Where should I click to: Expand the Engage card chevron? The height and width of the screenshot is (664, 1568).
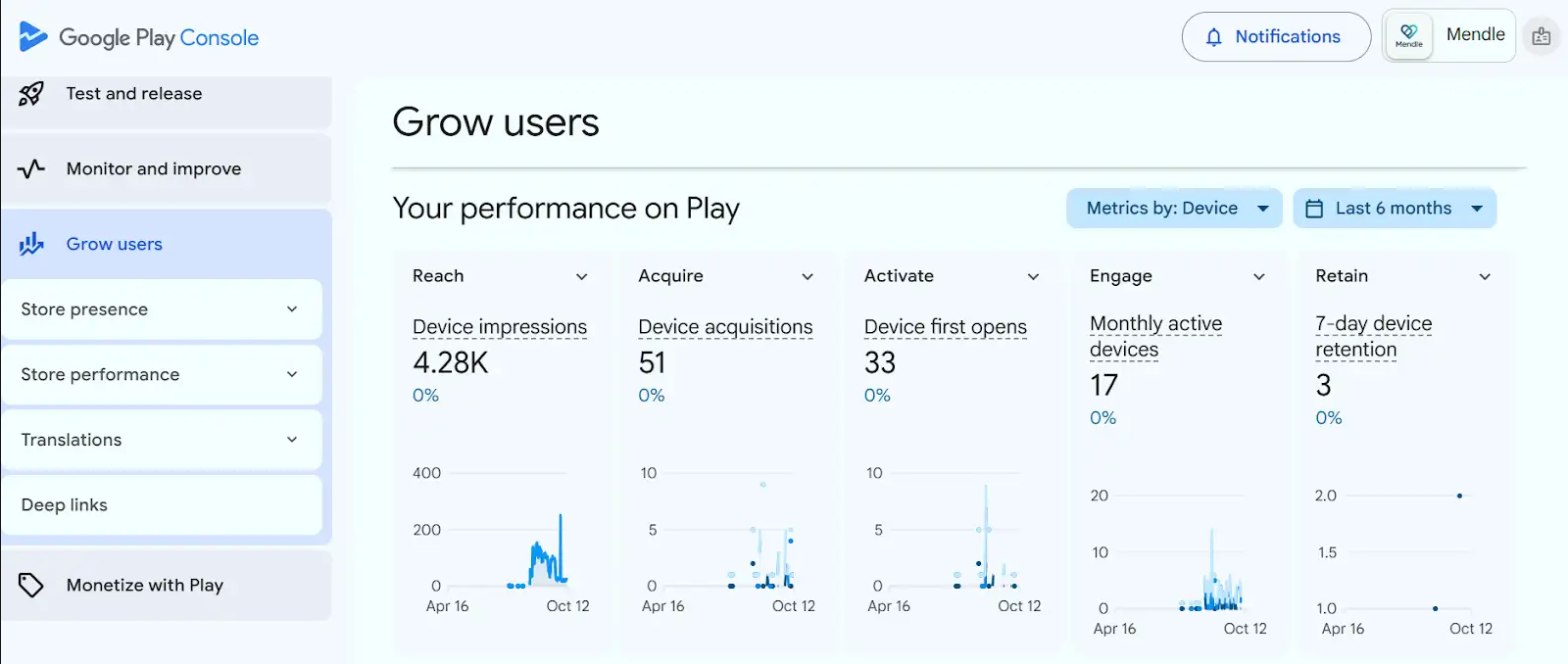coord(1259,277)
